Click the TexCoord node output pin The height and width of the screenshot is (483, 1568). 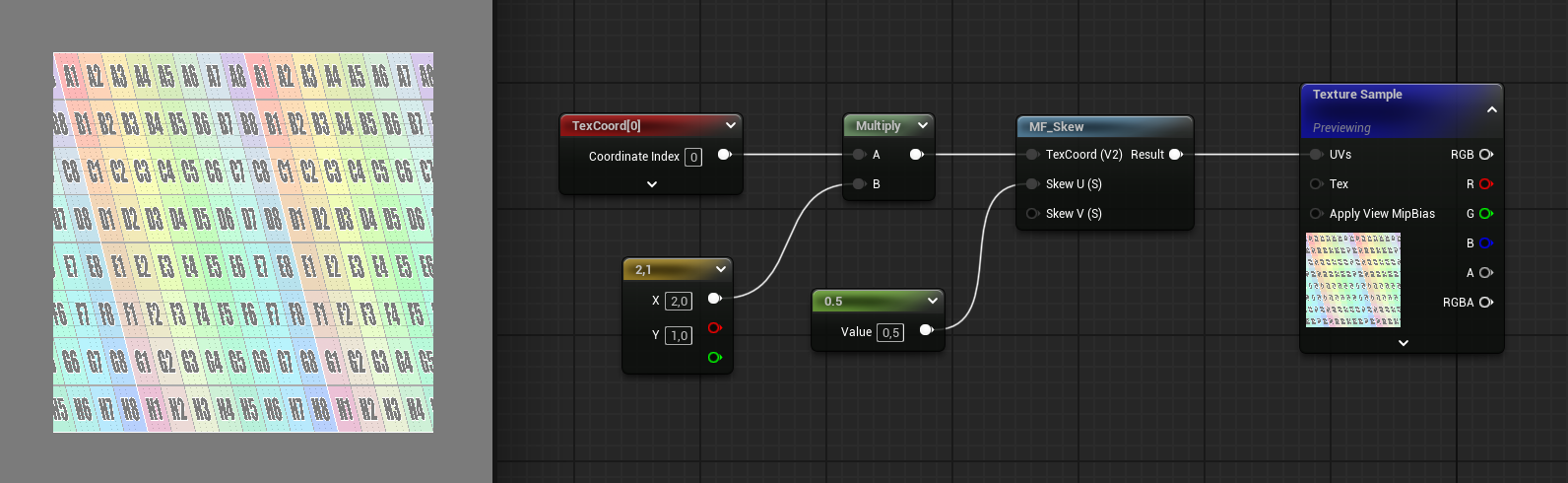tap(724, 155)
